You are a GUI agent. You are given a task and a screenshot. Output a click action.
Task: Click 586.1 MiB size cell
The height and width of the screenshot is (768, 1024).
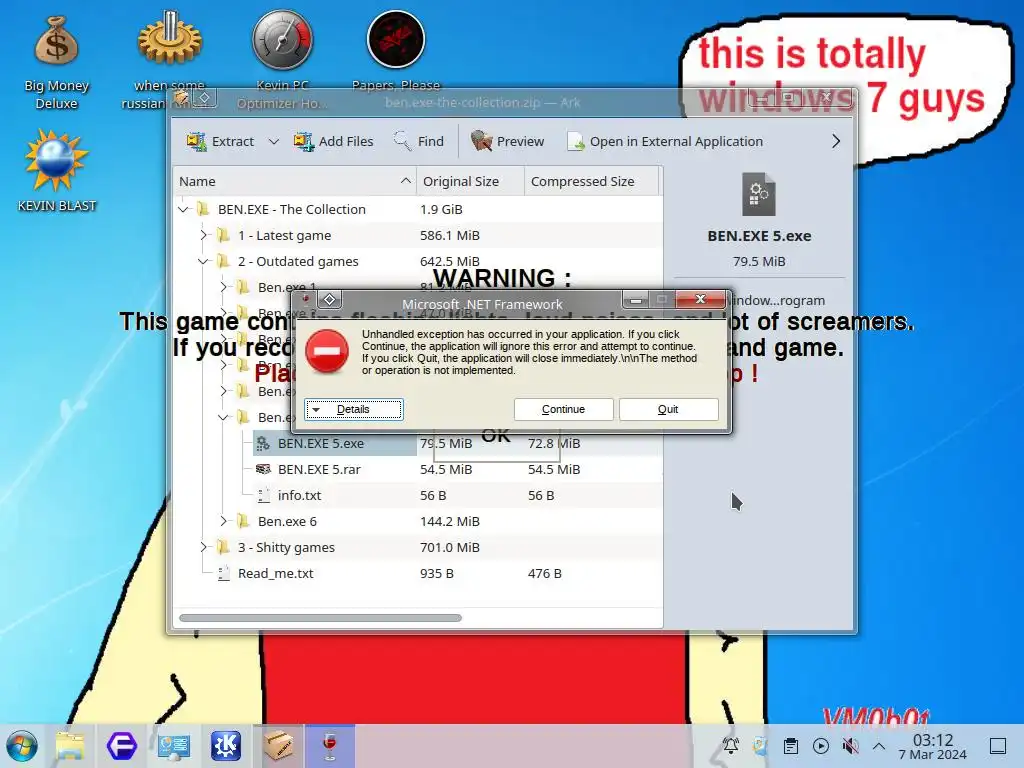tap(449, 235)
